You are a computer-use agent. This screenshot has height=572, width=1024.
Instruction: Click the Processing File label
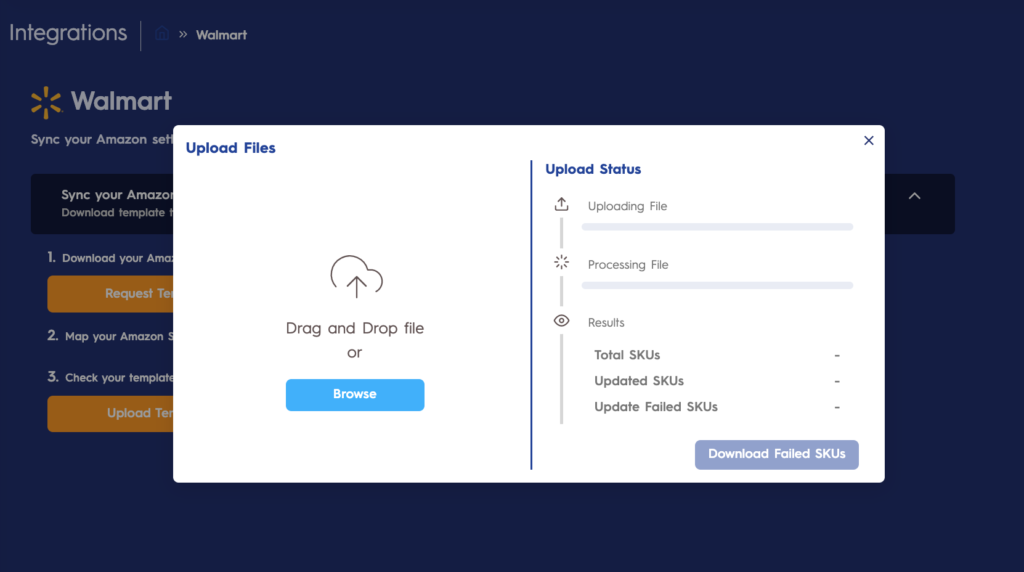click(x=628, y=265)
